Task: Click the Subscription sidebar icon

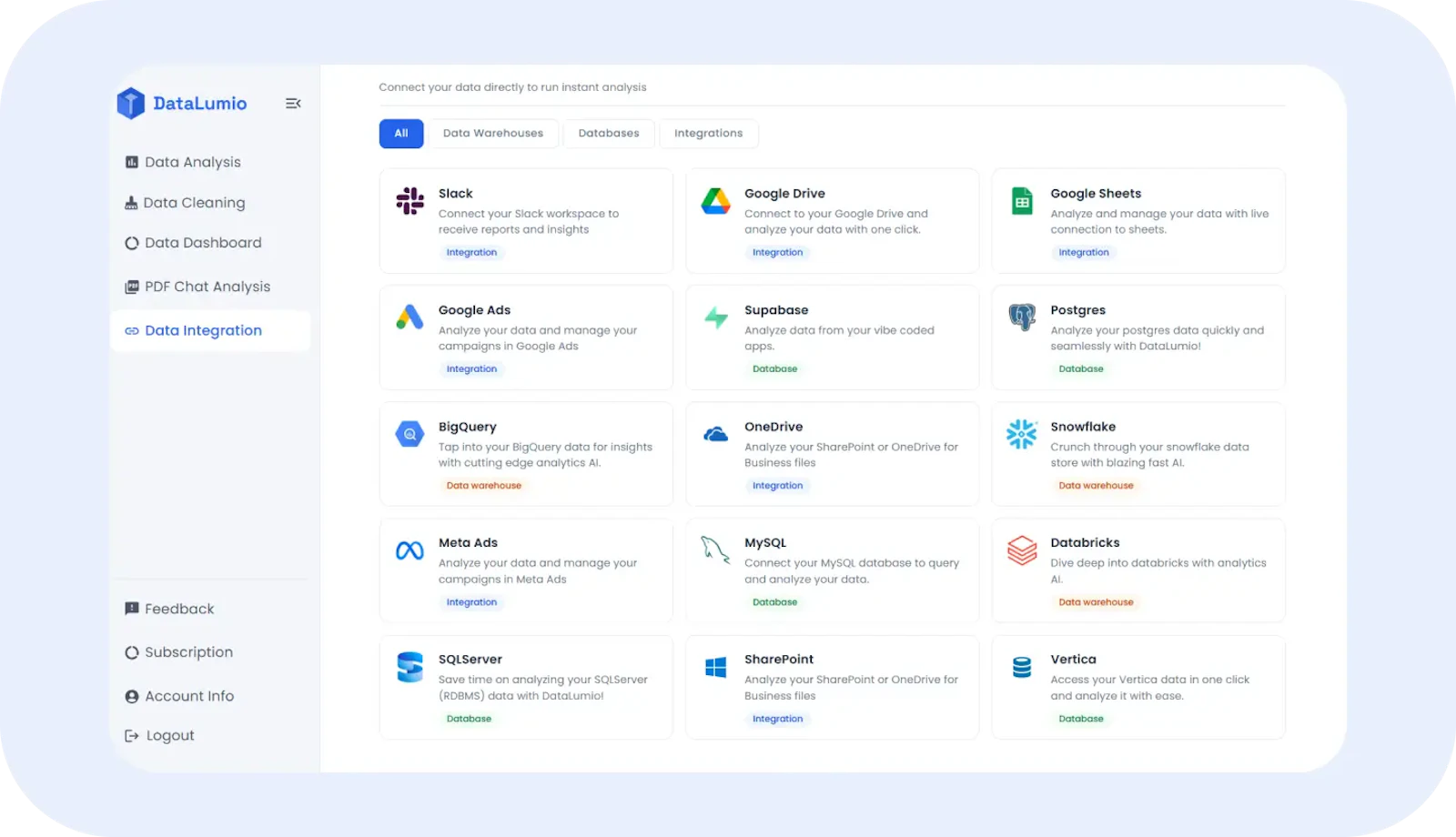Action: pos(132,652)
